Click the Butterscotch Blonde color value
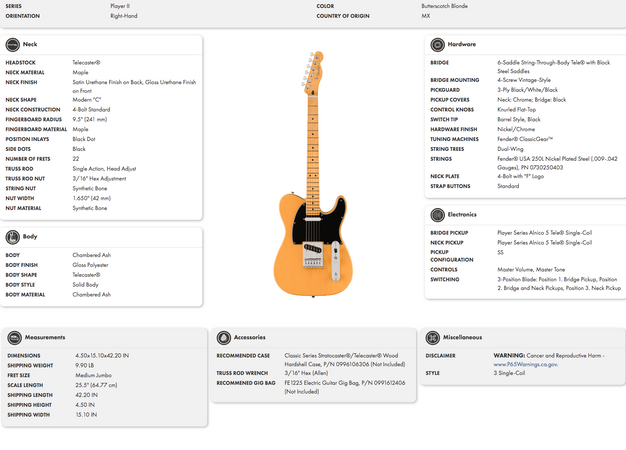626x450 pixels. [445, 6]
